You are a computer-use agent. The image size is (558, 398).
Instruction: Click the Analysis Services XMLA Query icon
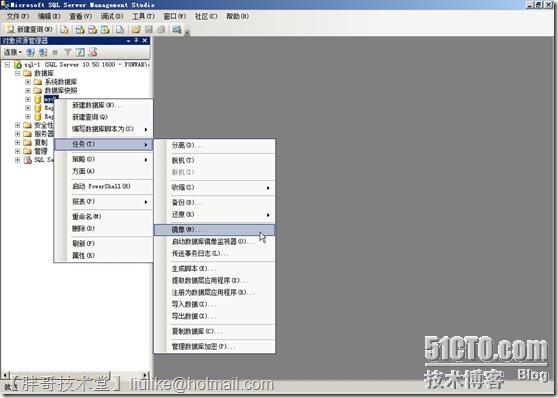tap(105, 30)
